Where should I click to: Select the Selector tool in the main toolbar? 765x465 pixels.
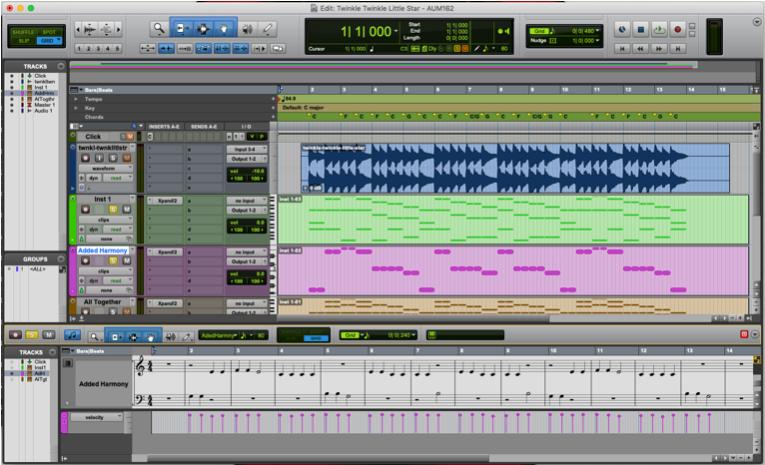tap(202, 29)
